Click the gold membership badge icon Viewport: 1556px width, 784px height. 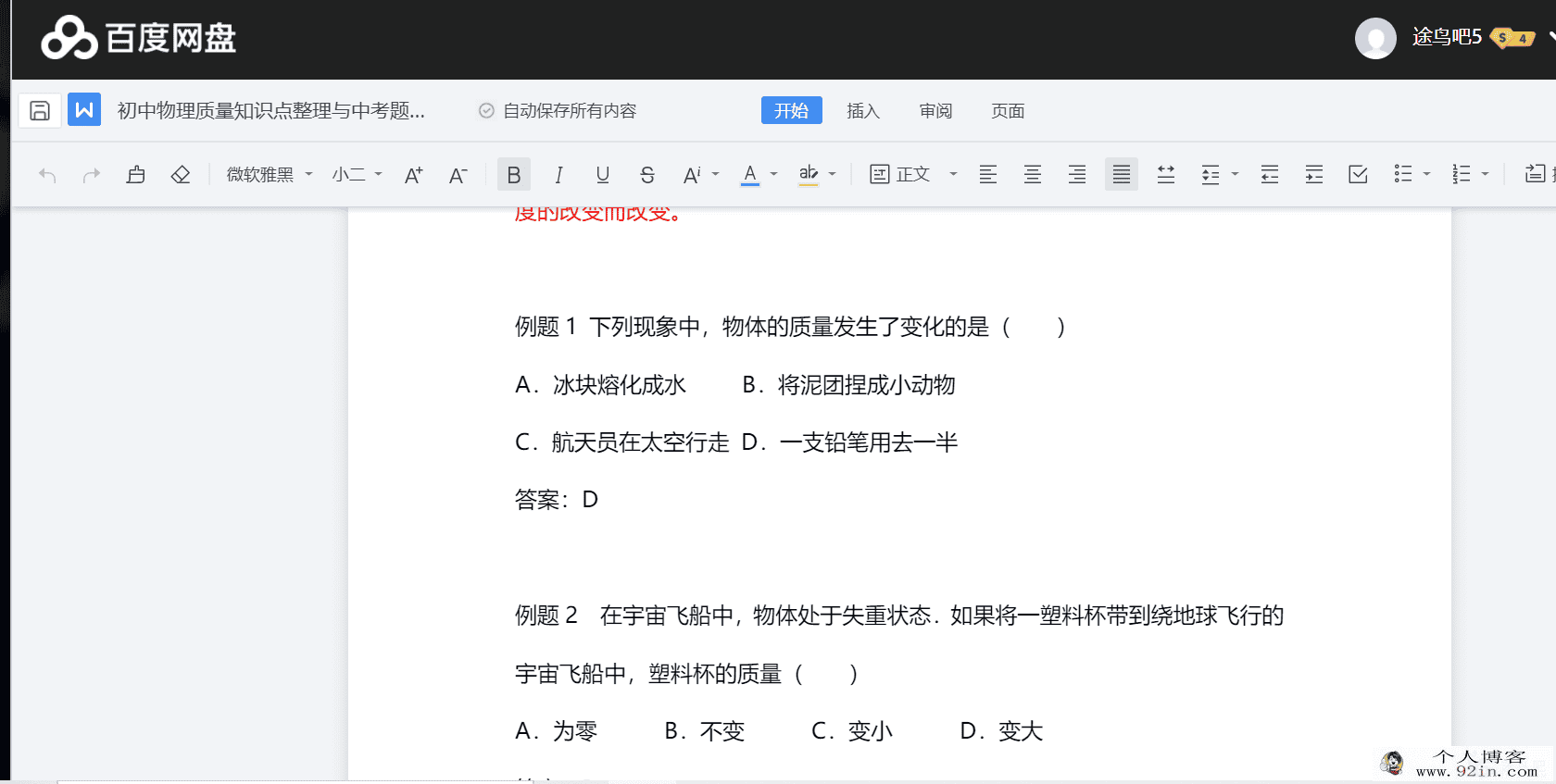click(x=1512, y=38)
